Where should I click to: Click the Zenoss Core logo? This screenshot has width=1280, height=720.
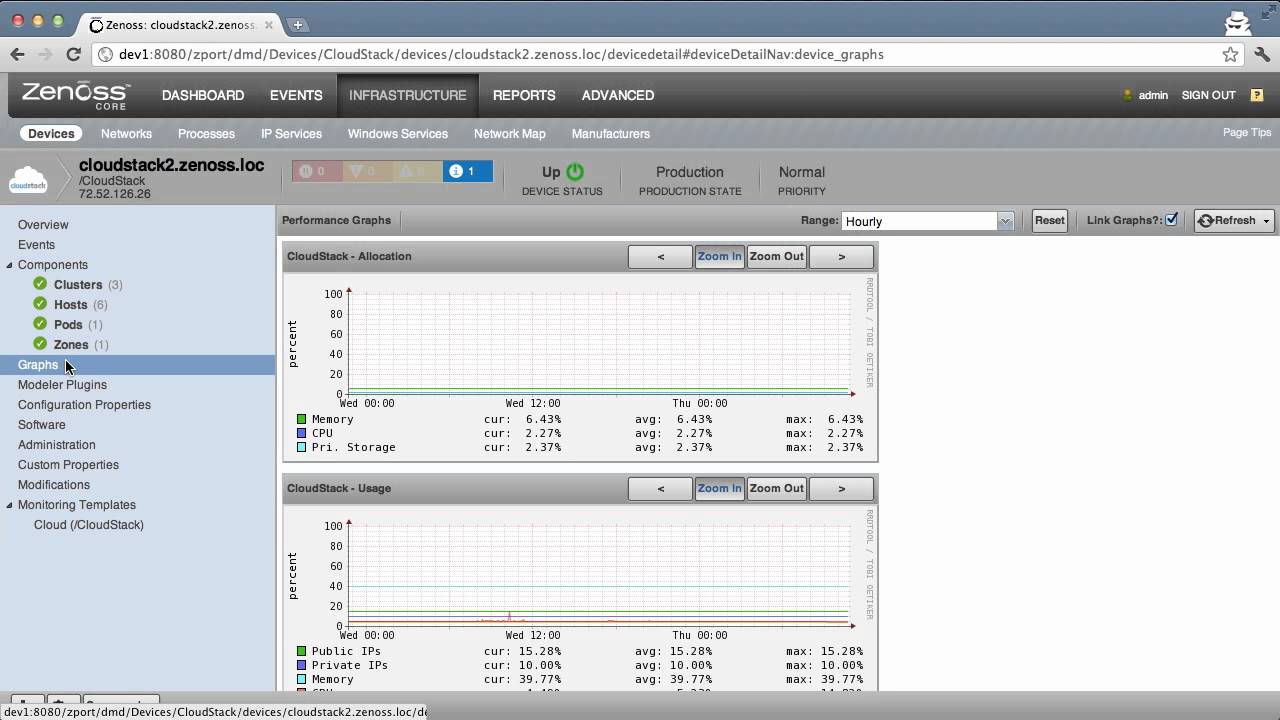click(76, 95)
